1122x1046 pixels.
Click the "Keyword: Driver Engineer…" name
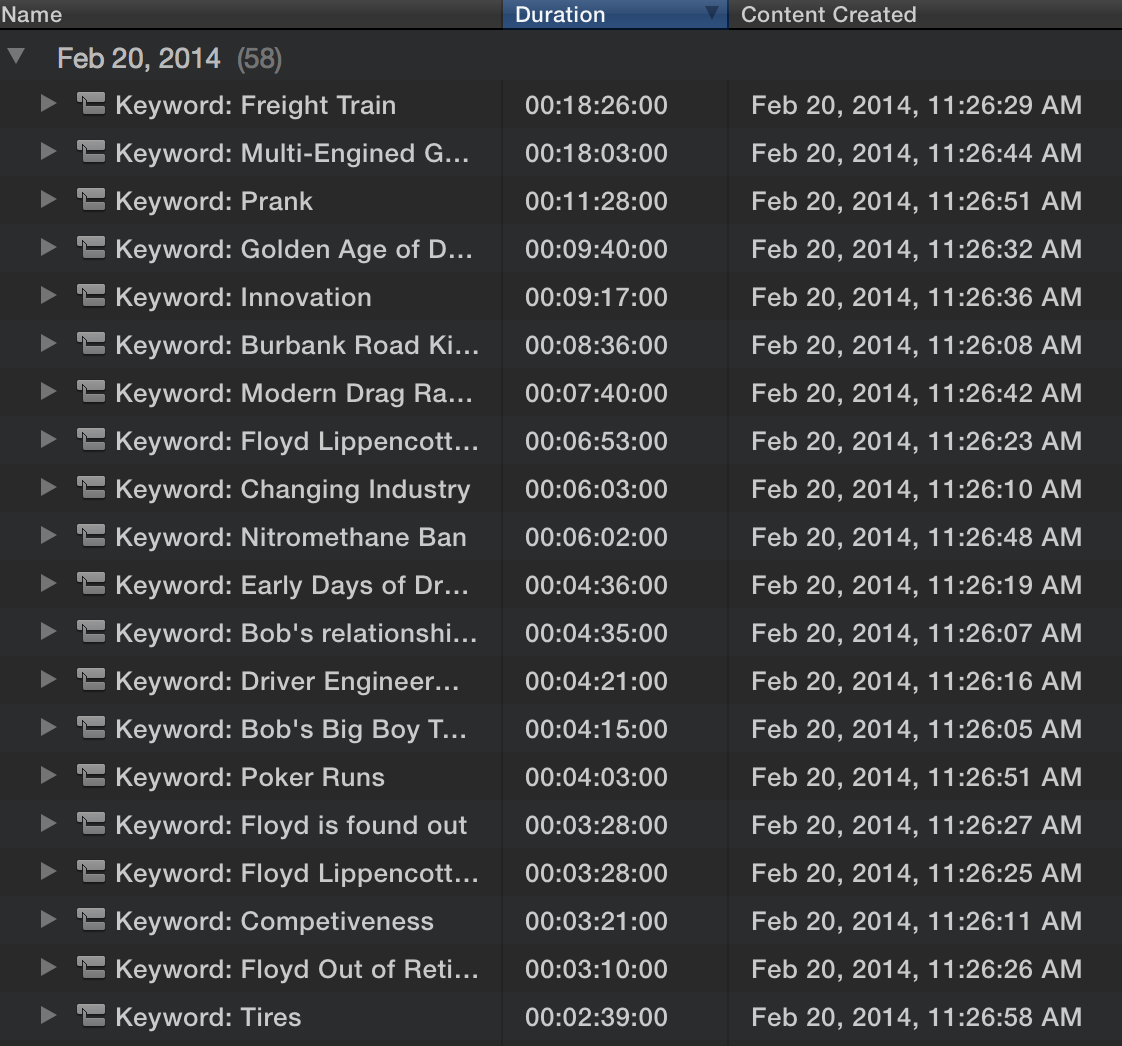pyautogui.click(x=288, y=680)
